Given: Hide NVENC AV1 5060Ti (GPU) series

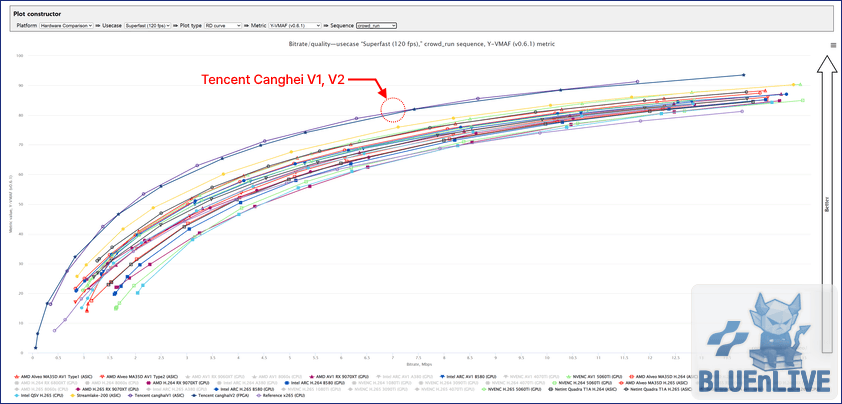Looking at the screenshot, I should [594, 377].
